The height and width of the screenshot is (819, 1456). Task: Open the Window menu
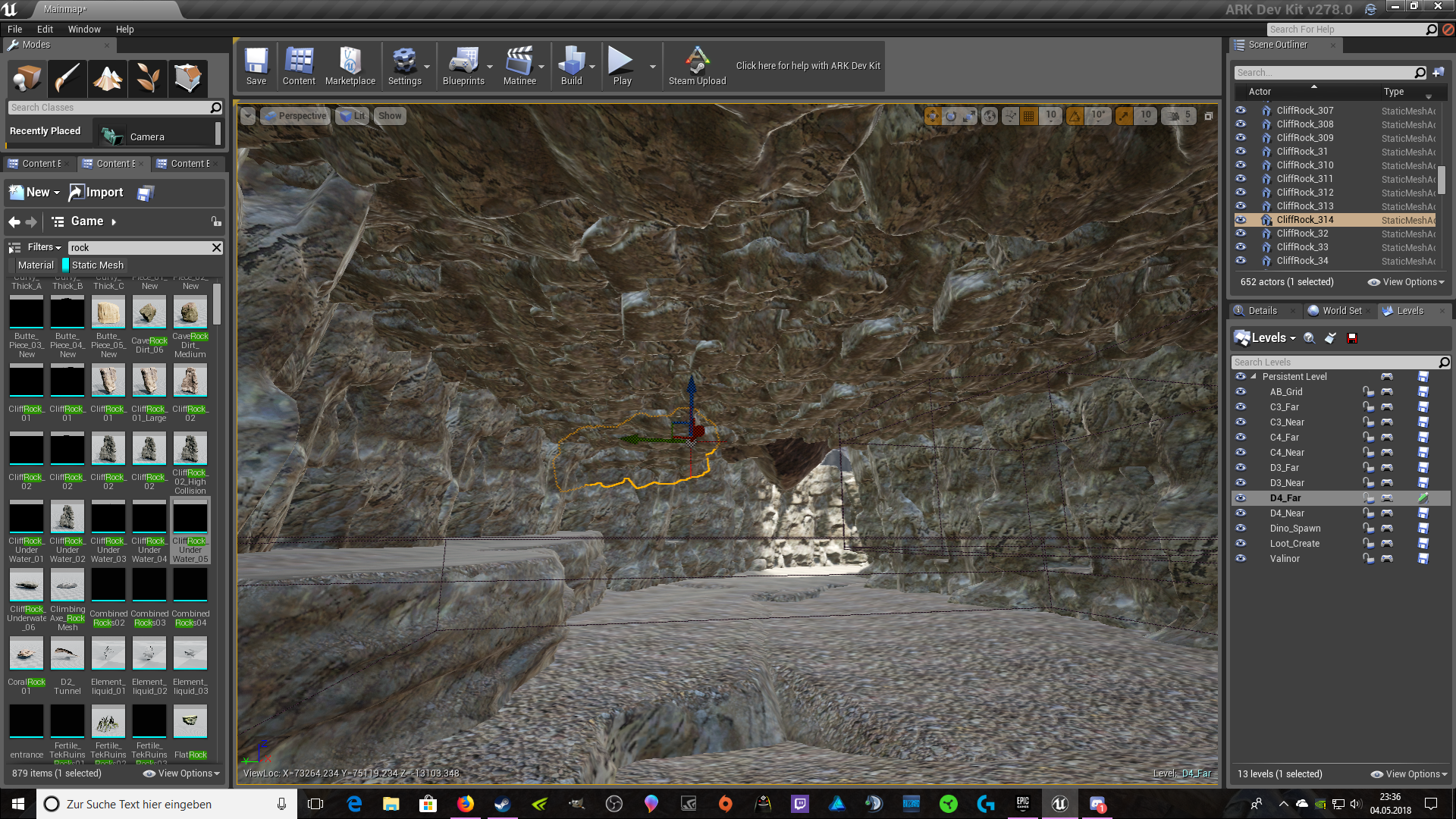[x=84, y=30]
